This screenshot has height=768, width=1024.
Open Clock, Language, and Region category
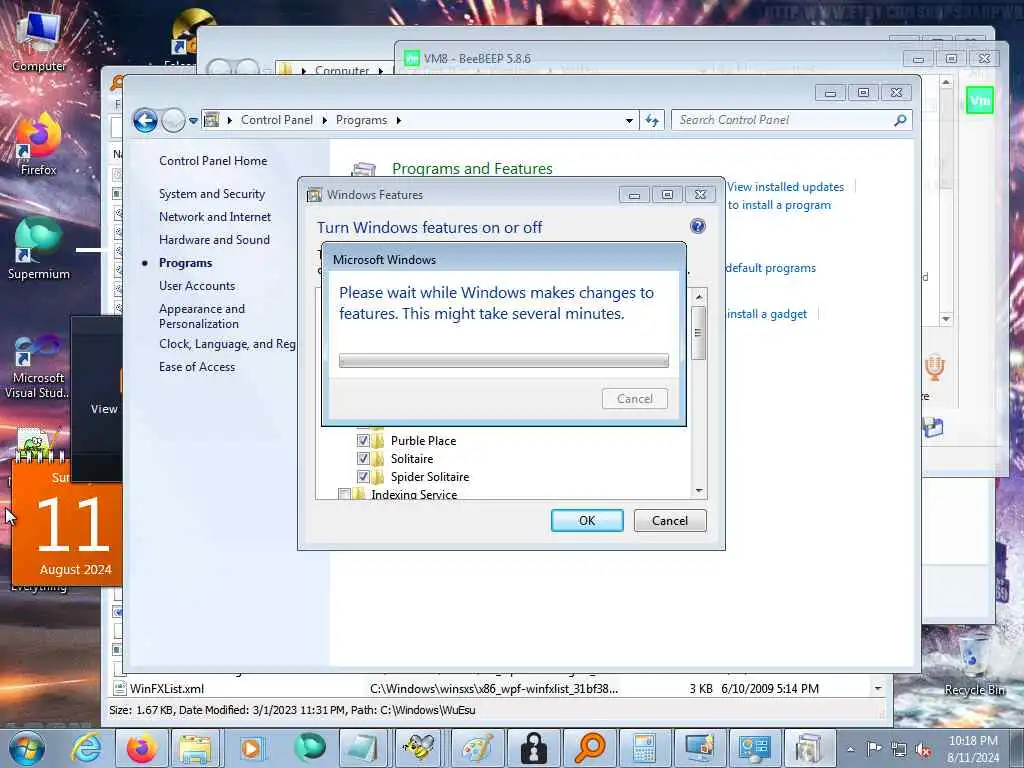(x=227, y=344)
